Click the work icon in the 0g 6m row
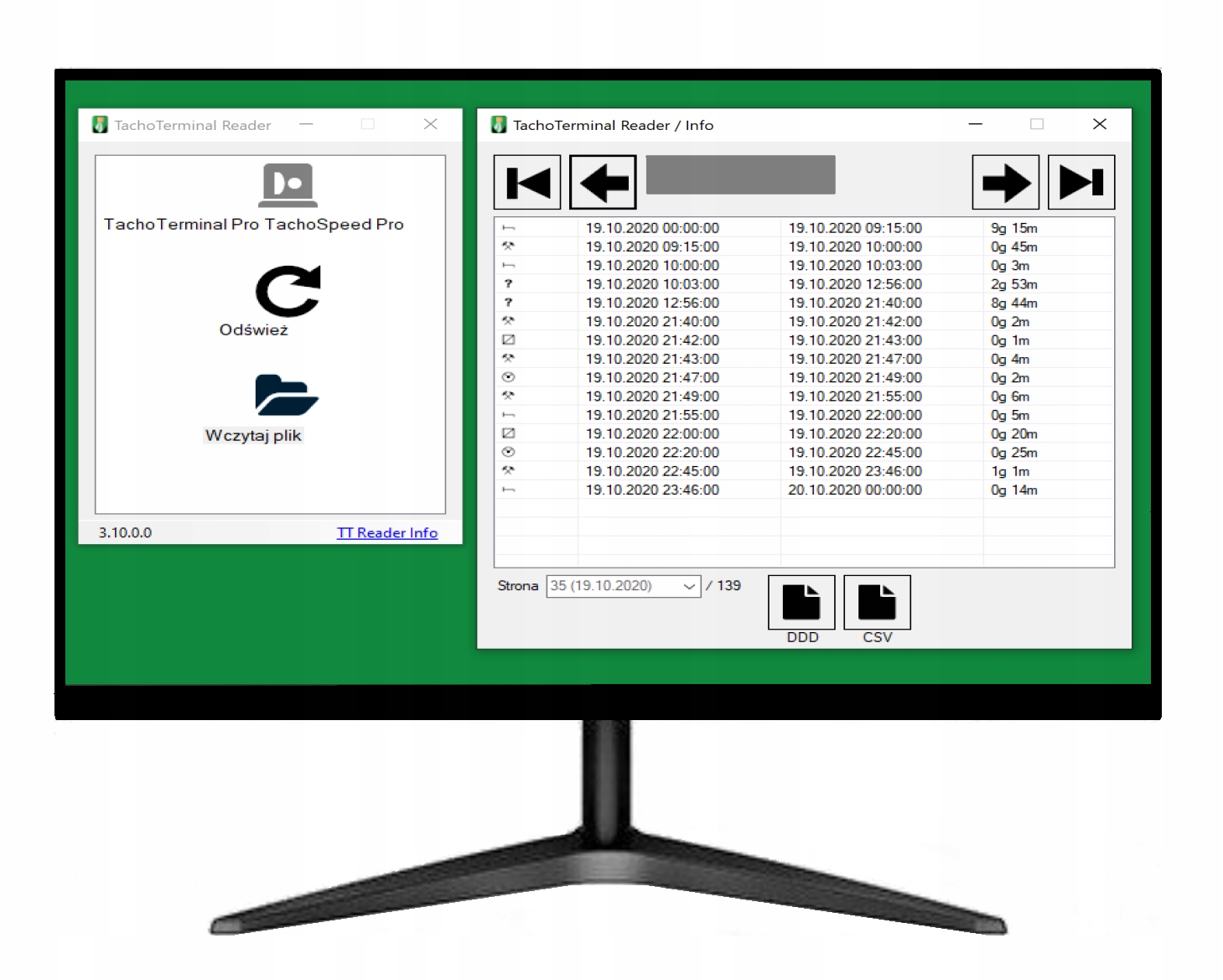This screenshot has width=1223, height=980. click(508, 396)
